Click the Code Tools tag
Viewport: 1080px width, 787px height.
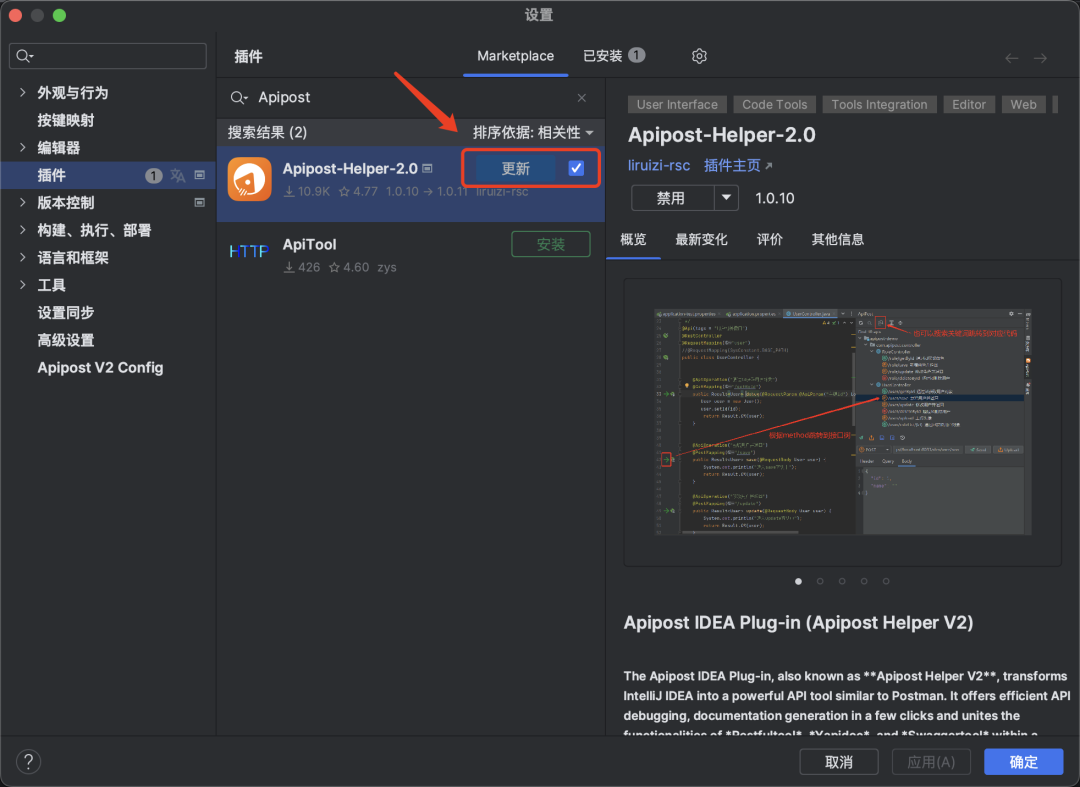pyautogui.click(x=774, y=105)
